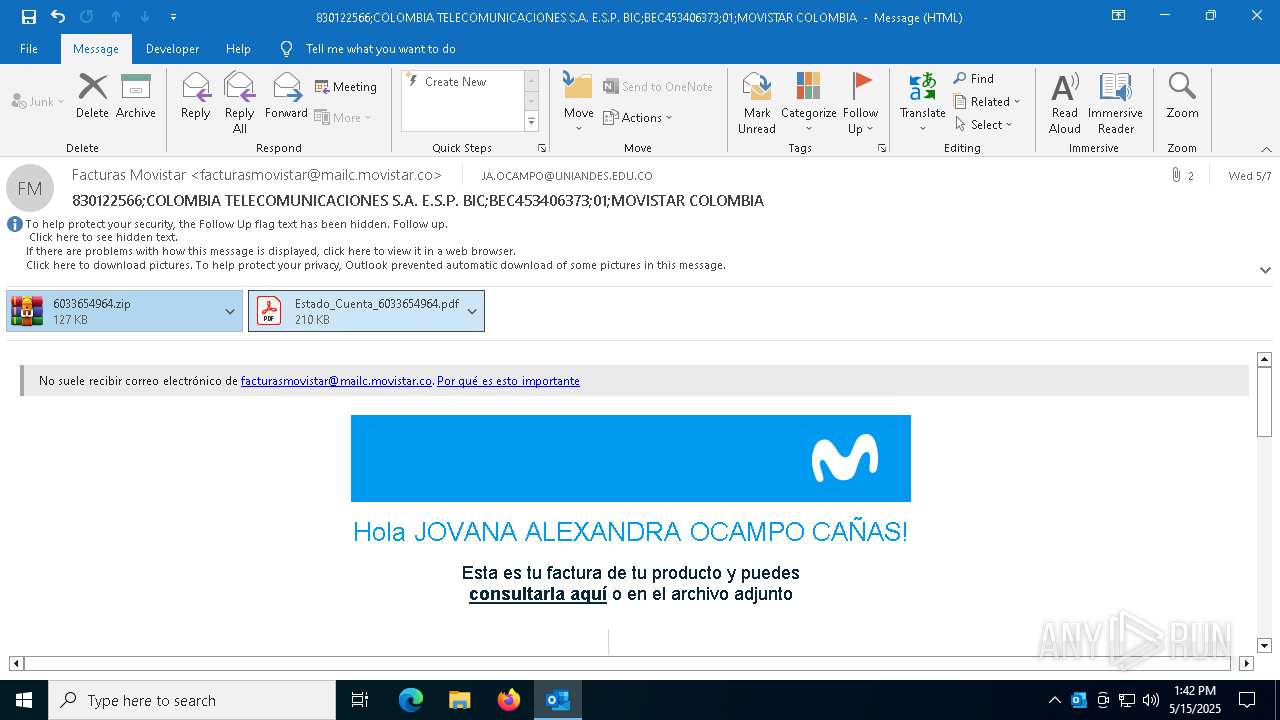Image resolution: width=1280 pixels, height=720 pixels.
Task: Click the taskbar search box
Action: (x=192, y=700)
